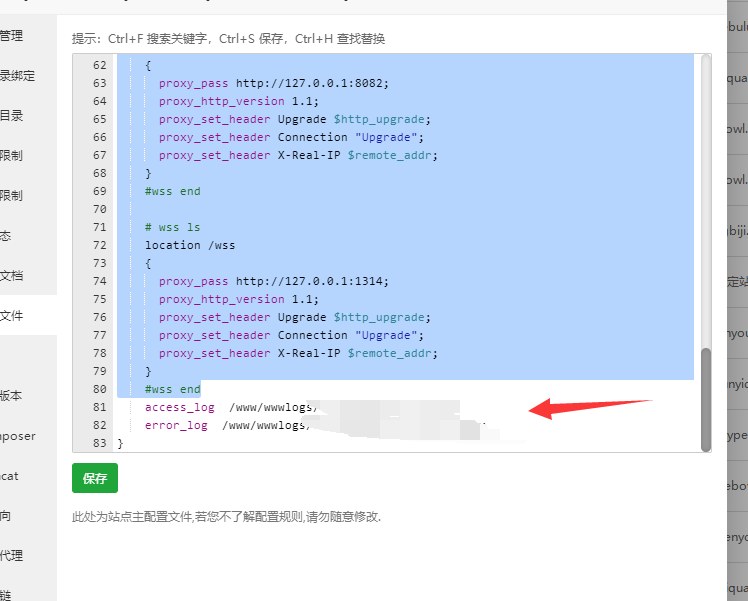This screenshot has height=601, width=748.
Task: Click the error_log directive on line 82
Action: coord(176,425)
